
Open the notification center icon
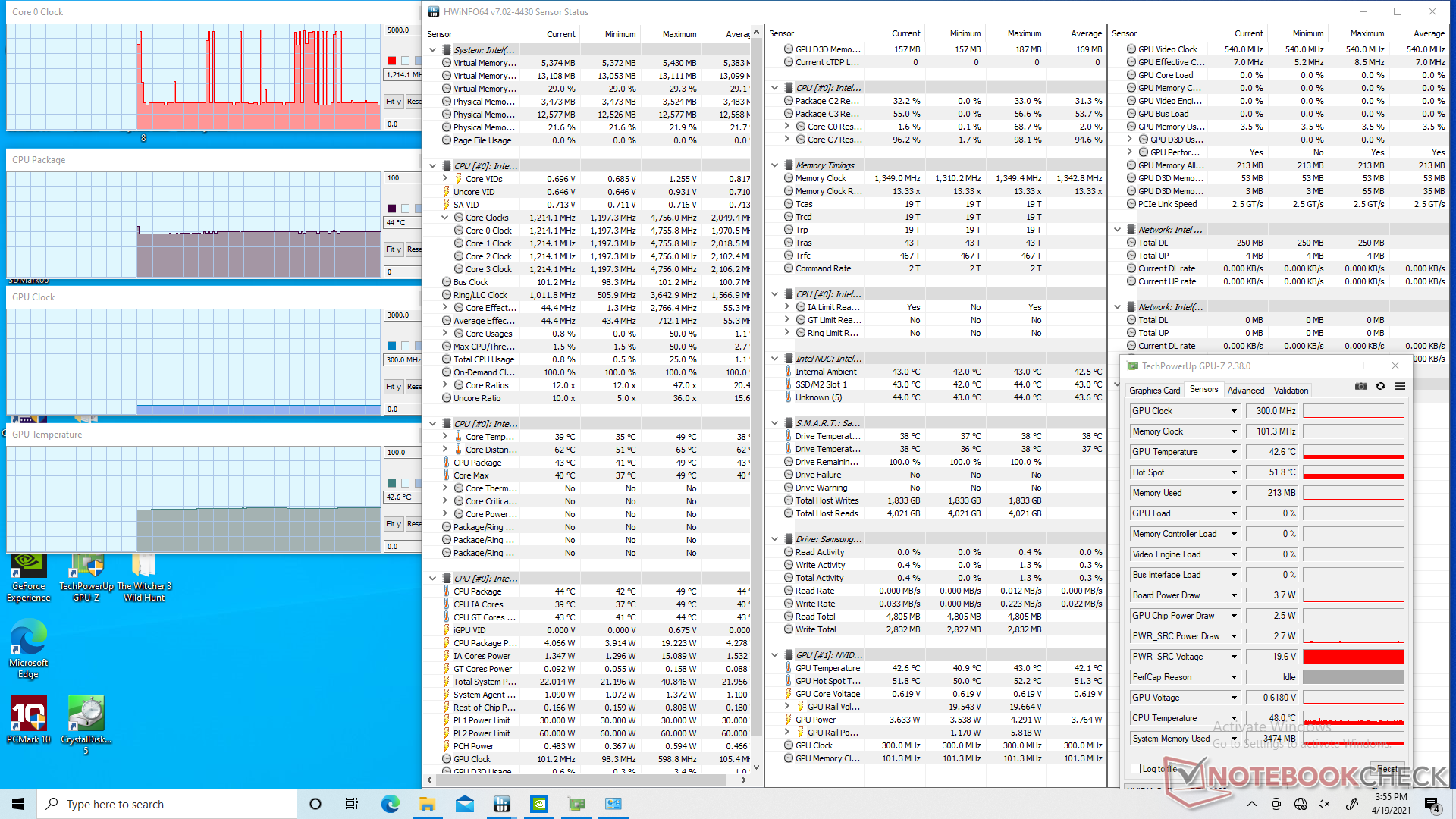coord(1432,804)
